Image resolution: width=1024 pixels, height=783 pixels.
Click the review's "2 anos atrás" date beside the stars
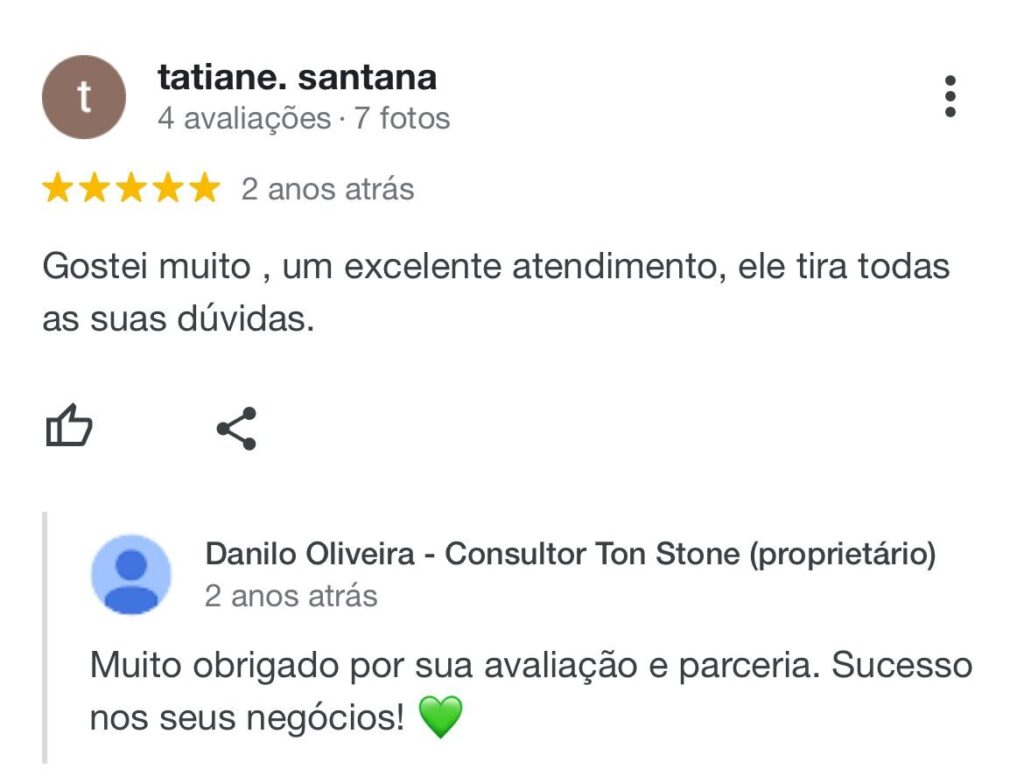[328, 189]
